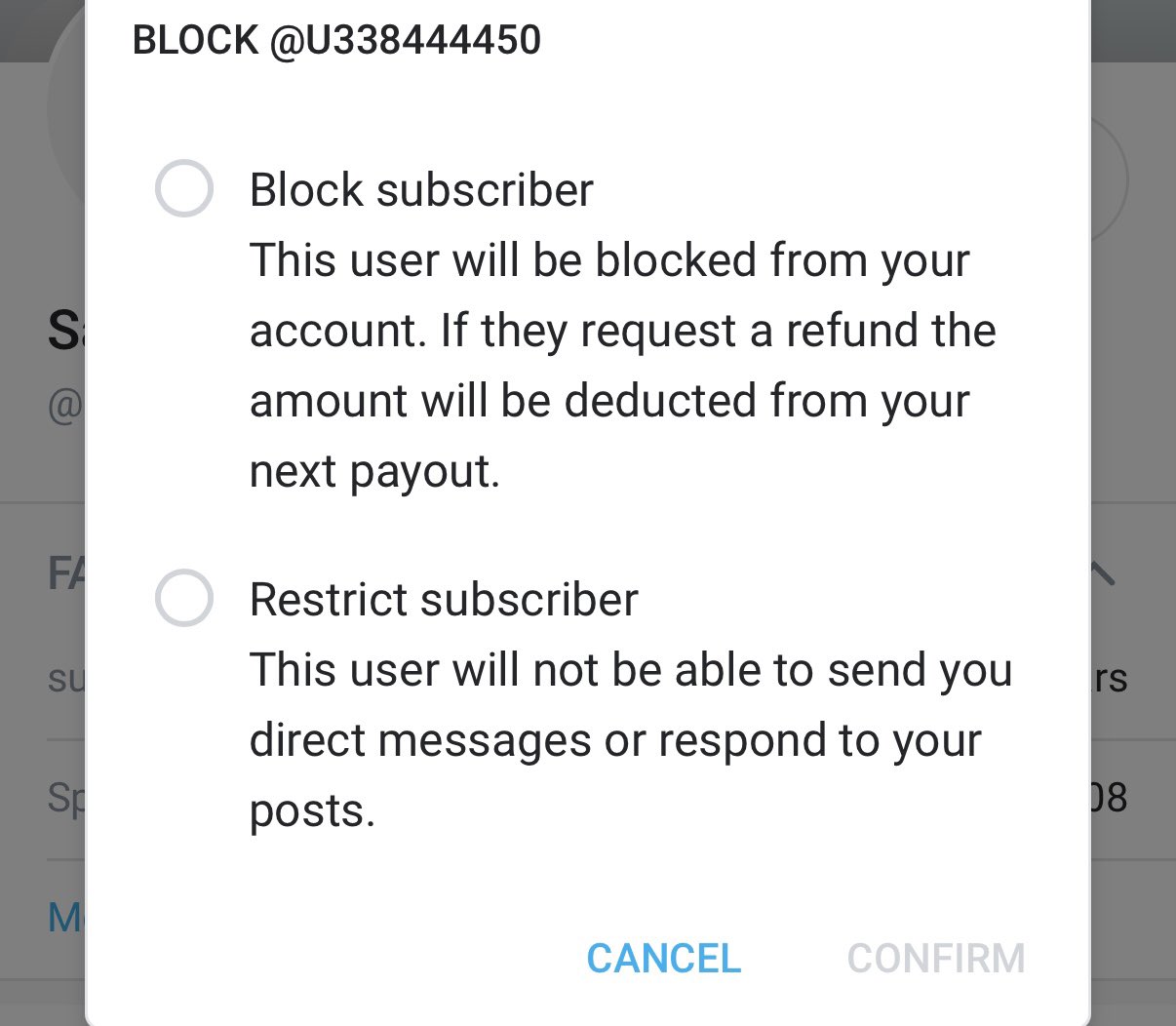Click the 'Restrict subscriber' option label
This screenshot has width=1176, height=1026.
444,599
